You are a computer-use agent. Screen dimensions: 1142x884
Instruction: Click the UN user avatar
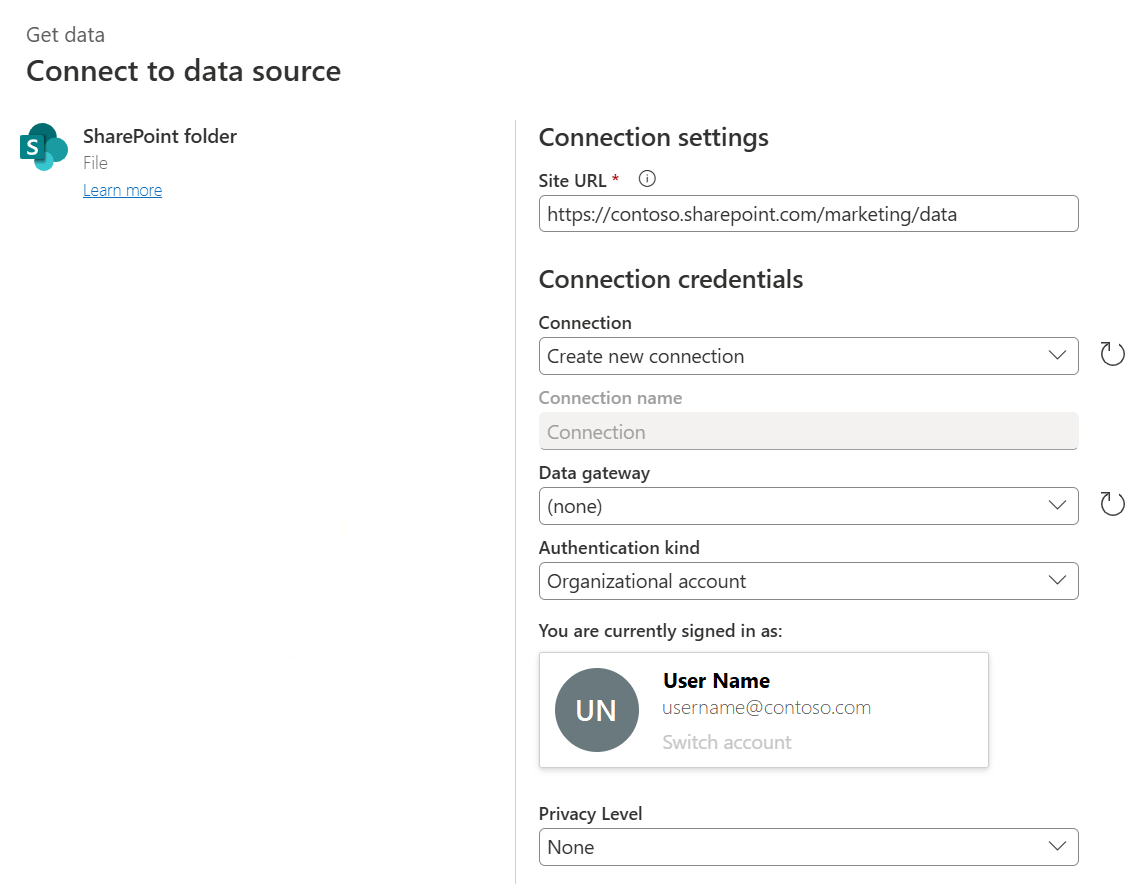click(597, 710)
